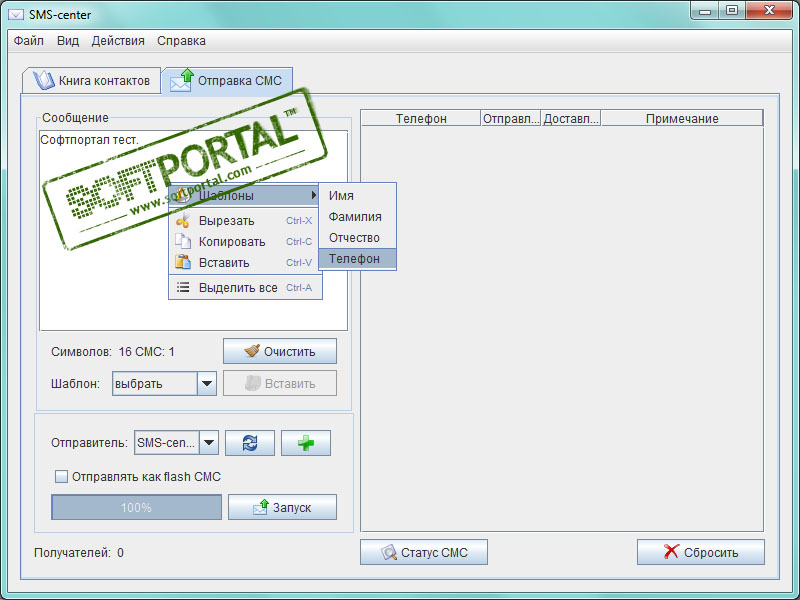Click the Сбросить button

tap(701, 552)
